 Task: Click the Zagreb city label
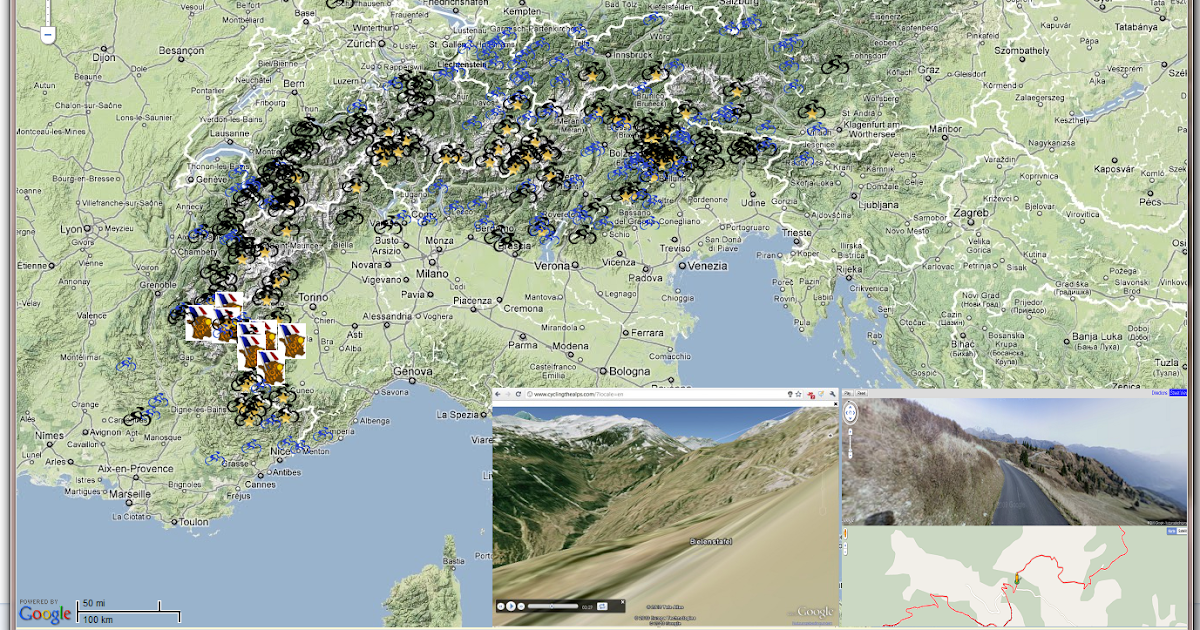pyautogui.click(x=971, y=213)
